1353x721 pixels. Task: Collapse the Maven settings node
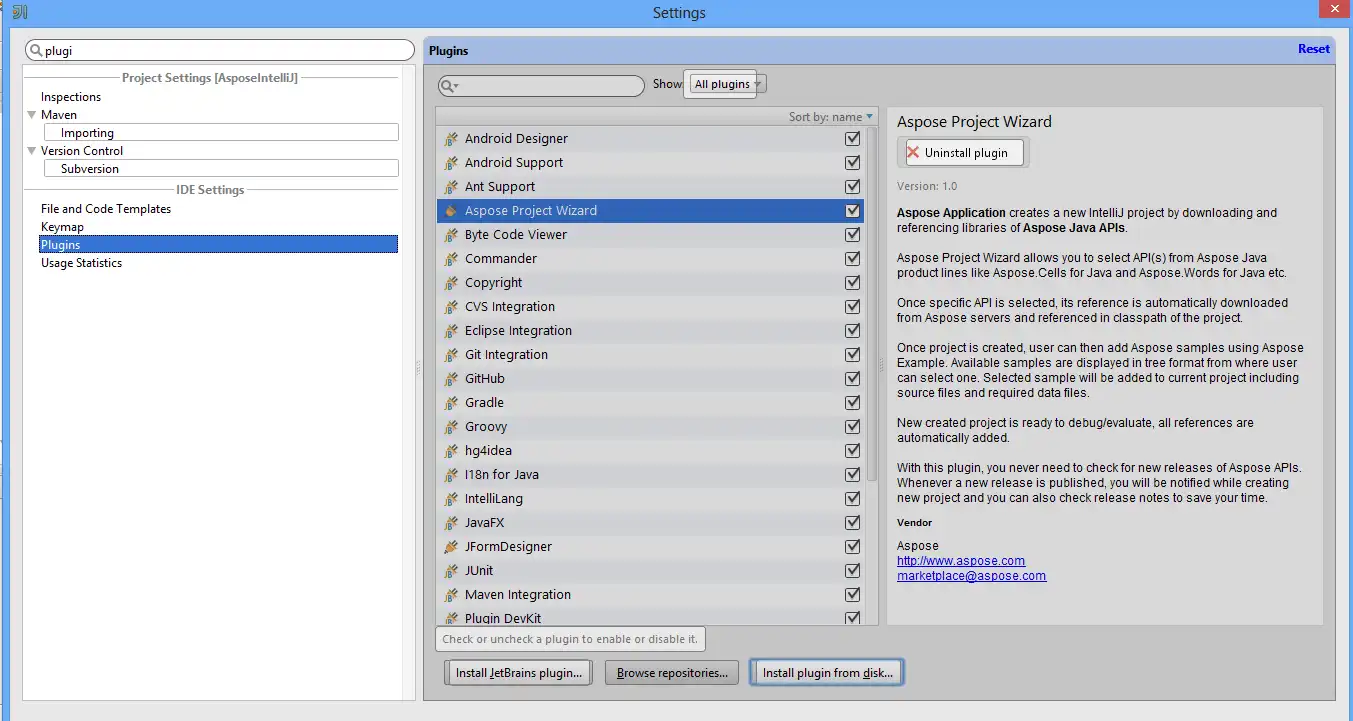click(x=32, y=115)
